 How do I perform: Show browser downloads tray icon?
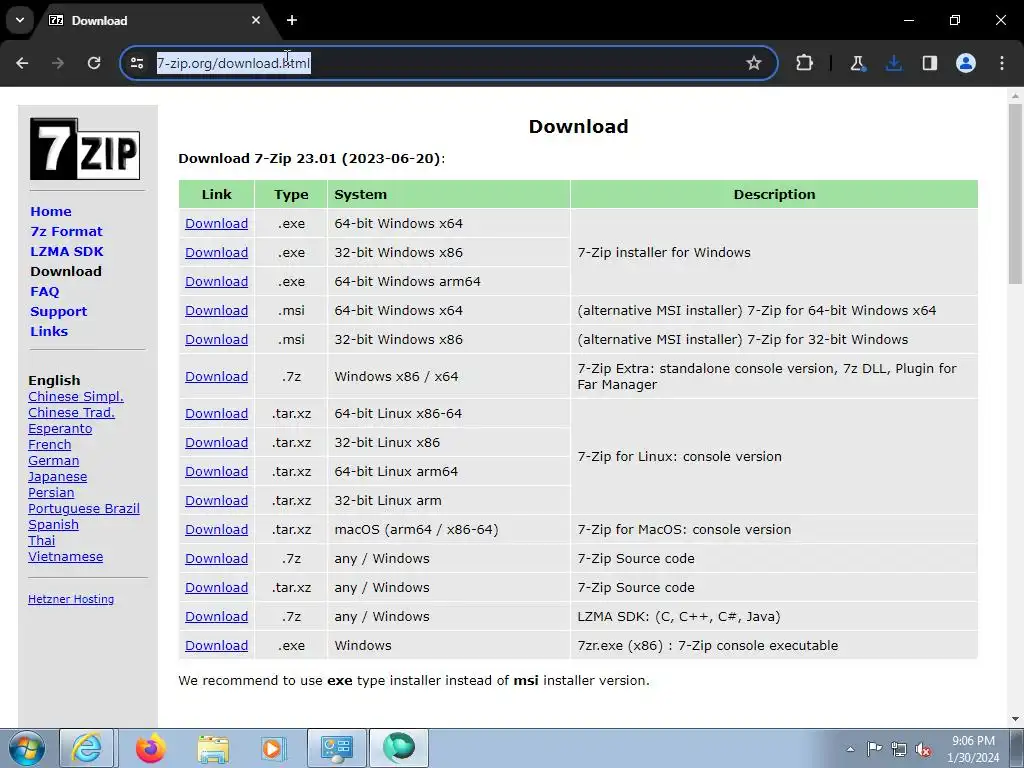point(894,63)
